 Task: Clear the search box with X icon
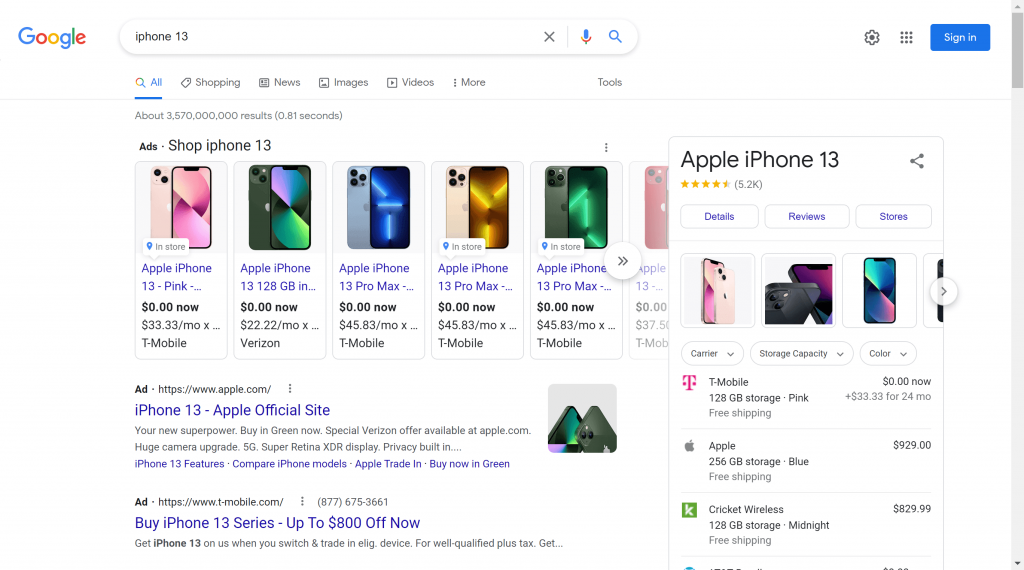click(x=549, y=37)
